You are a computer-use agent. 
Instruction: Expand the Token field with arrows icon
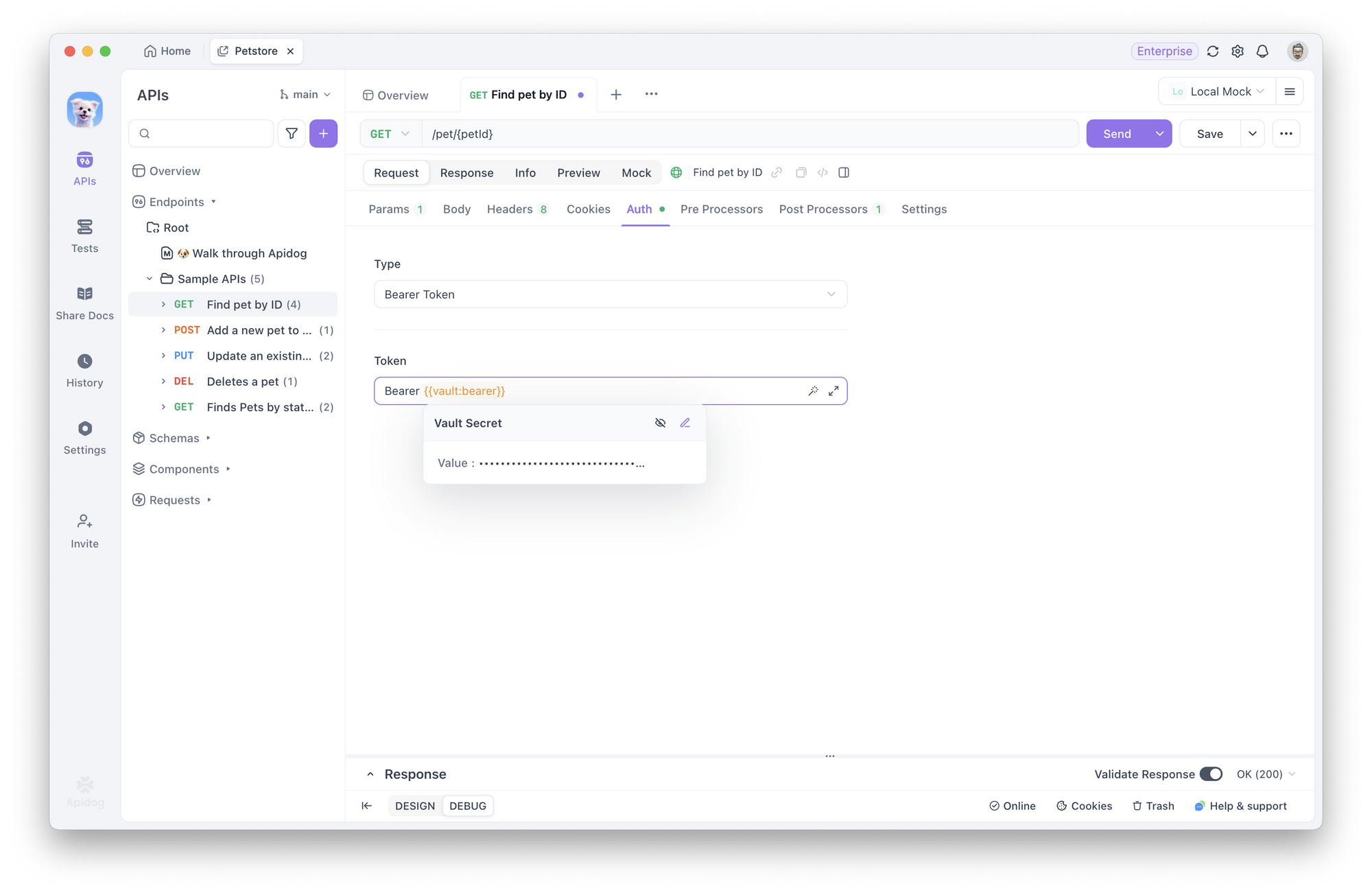833,391
